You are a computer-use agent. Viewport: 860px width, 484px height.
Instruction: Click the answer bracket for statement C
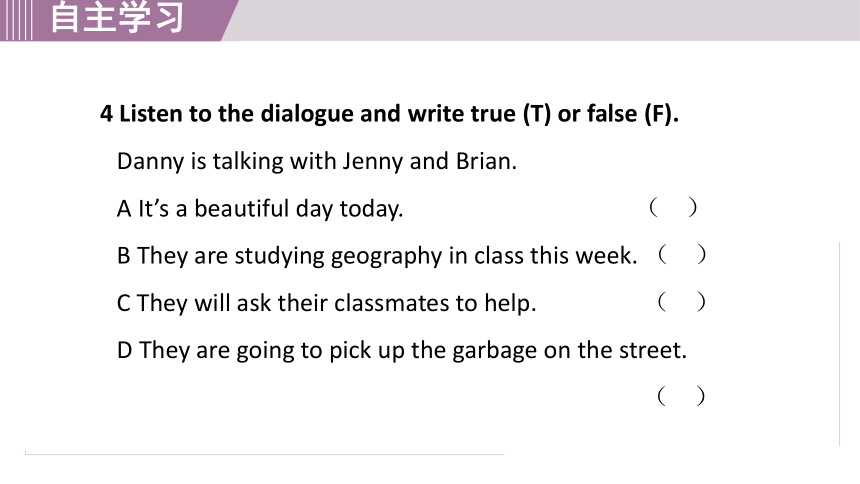tap(682, 302)
